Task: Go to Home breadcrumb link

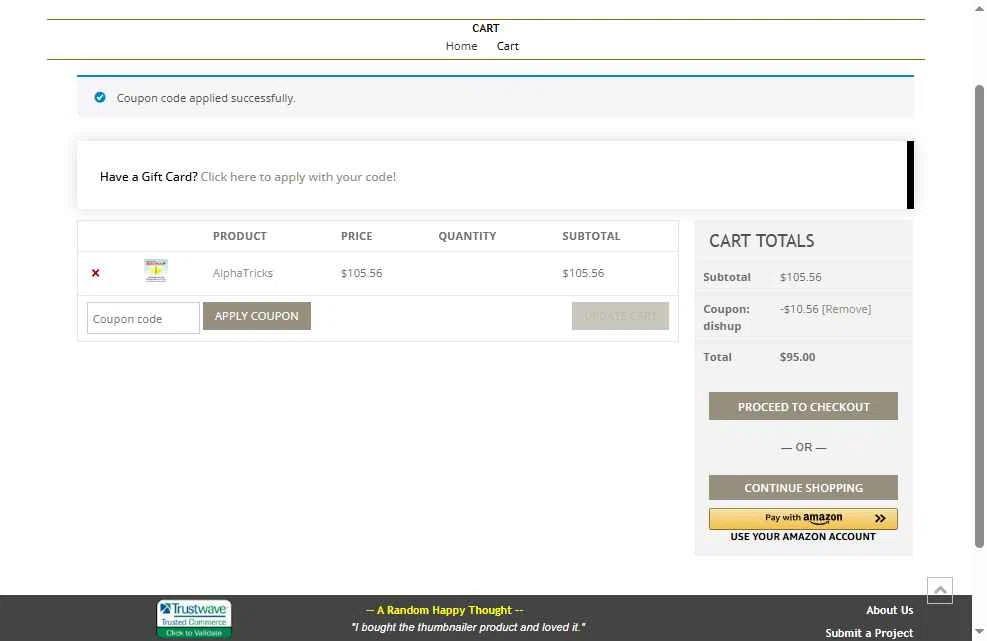Action: [461, 46]
